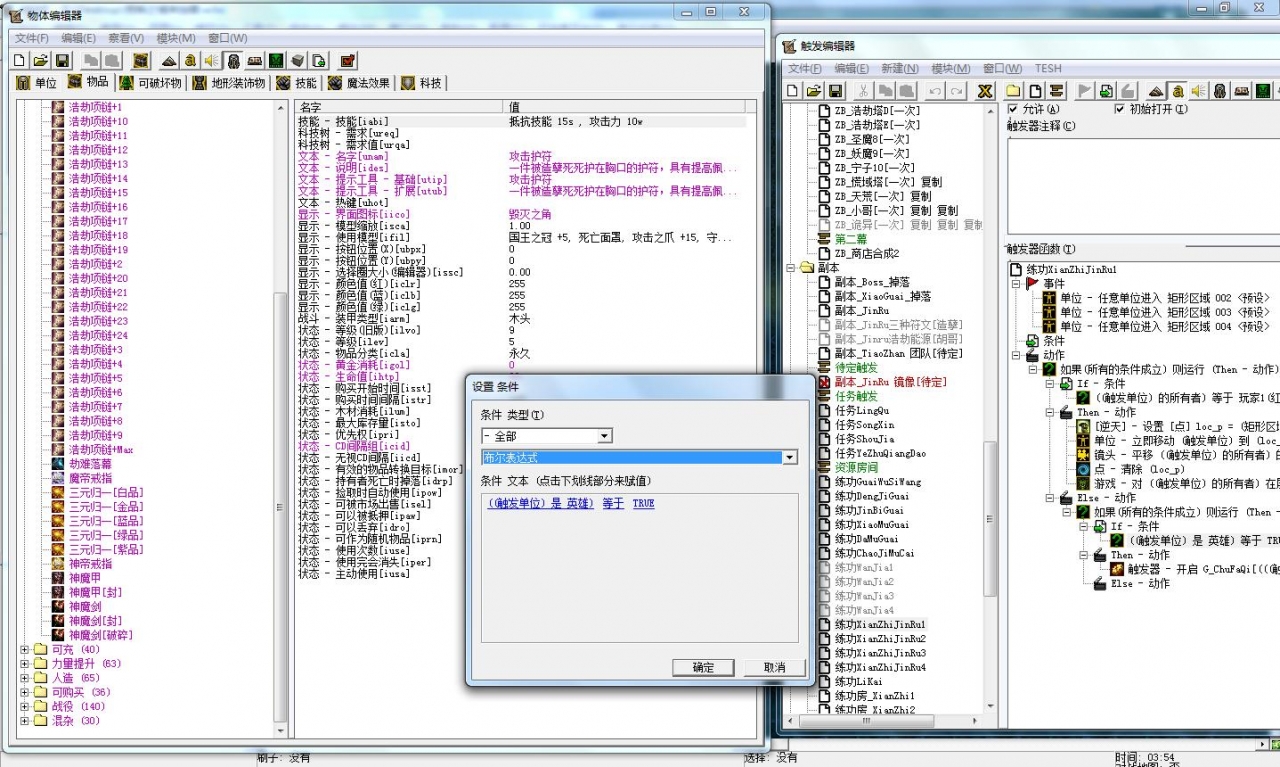Click 确定 button in condition dialog

tap(704, 667)
